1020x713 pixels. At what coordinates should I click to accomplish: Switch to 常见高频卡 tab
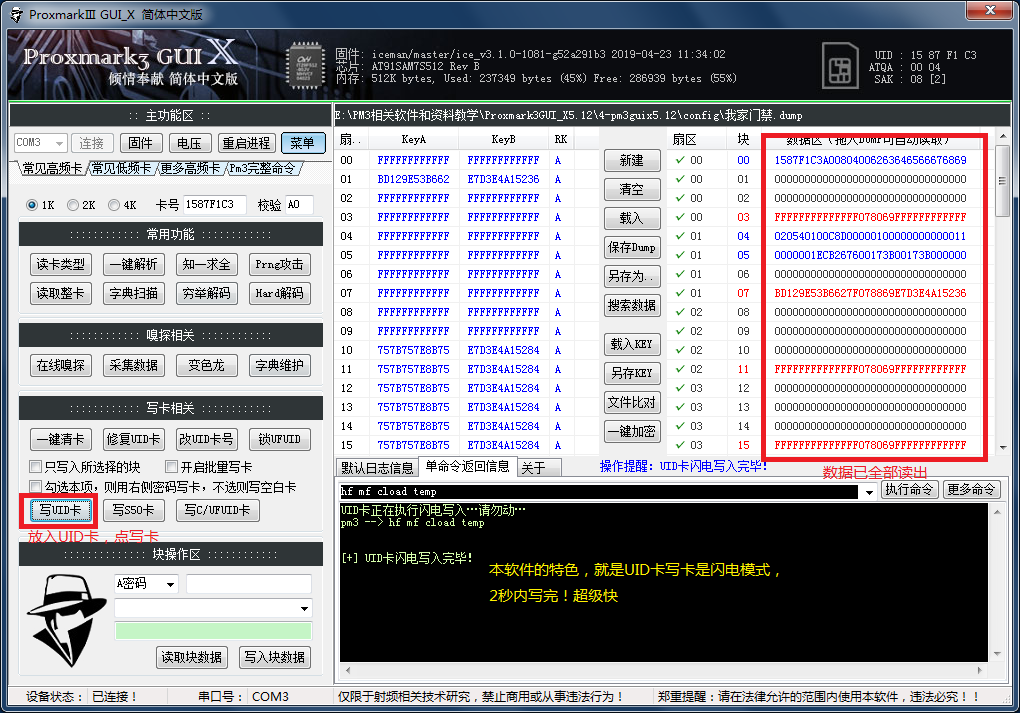52,168
